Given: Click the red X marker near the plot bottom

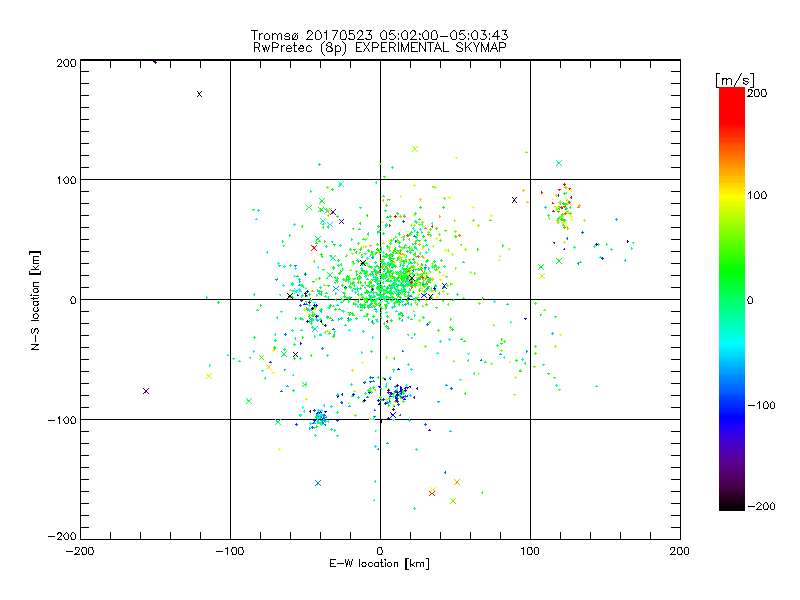Looking at the screenshot, I should (x=432, y=493).
